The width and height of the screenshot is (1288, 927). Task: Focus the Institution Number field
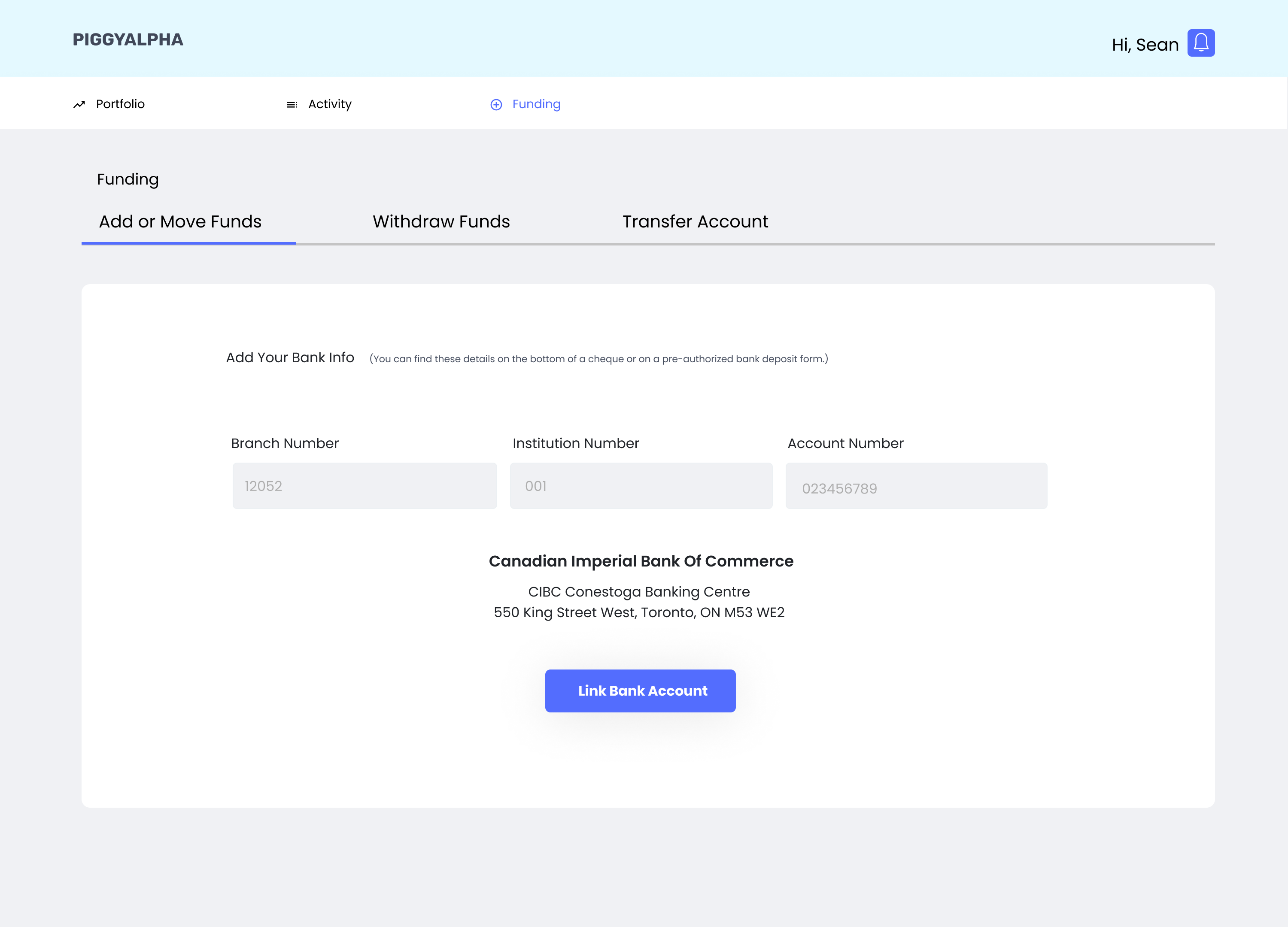[641, 486]
